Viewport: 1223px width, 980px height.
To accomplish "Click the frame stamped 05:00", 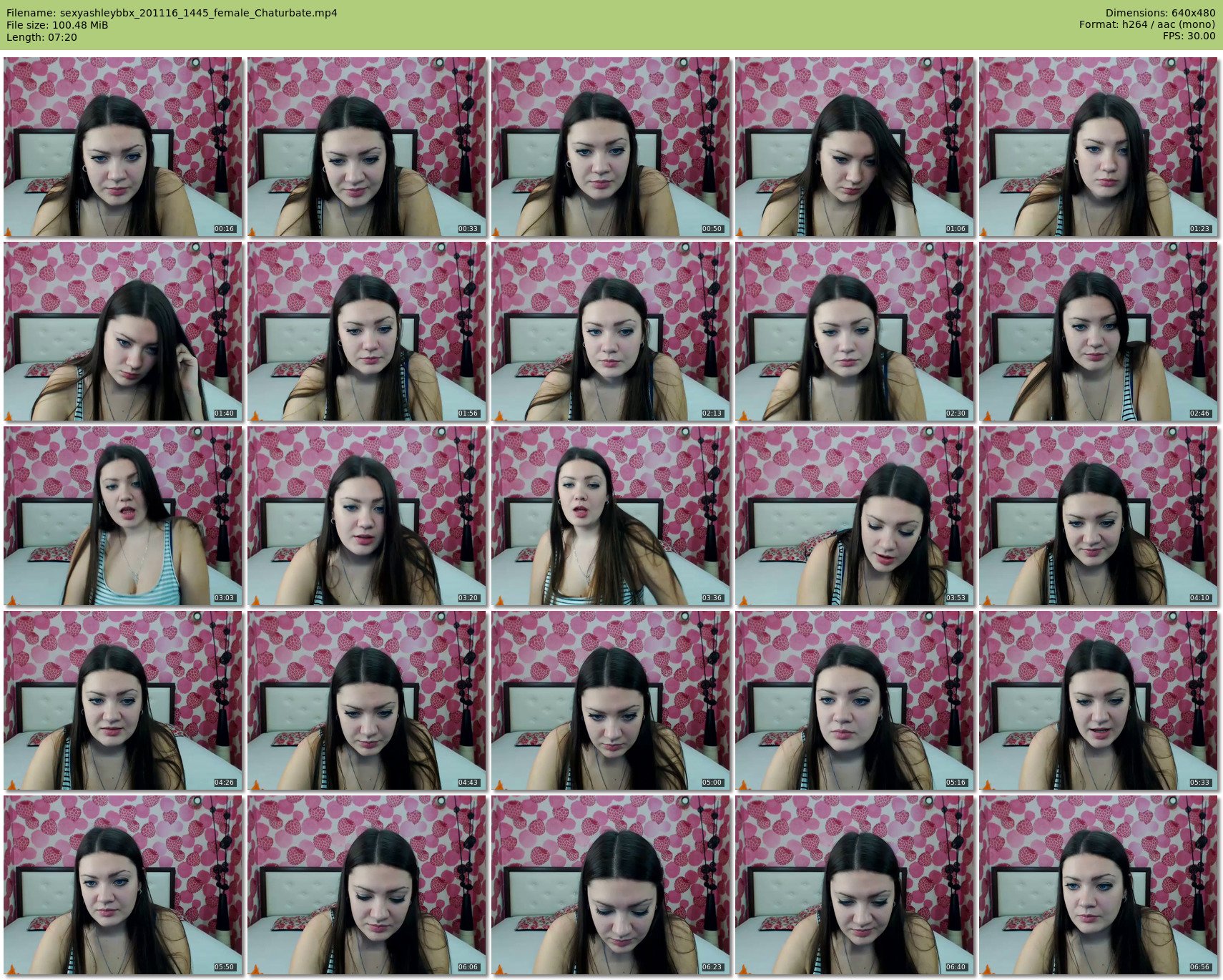I will [611, 701].
